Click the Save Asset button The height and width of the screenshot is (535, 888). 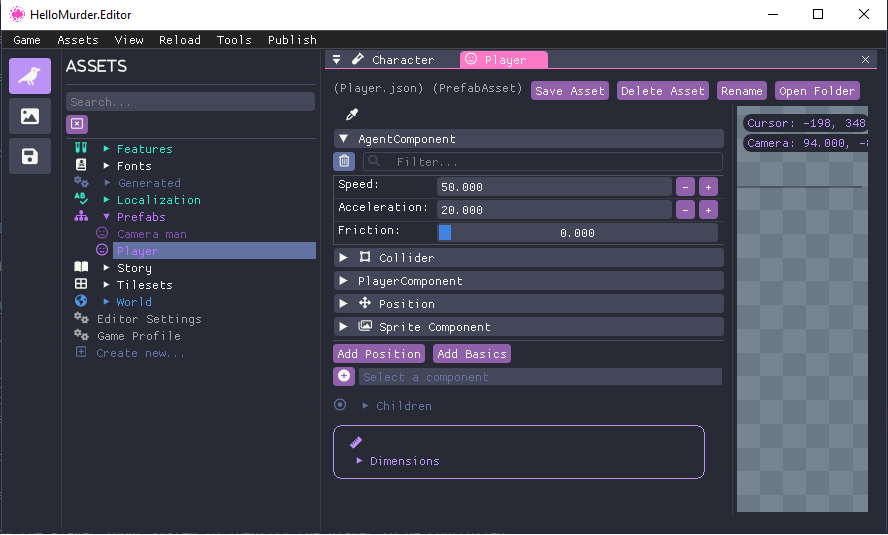pos(569,91)
